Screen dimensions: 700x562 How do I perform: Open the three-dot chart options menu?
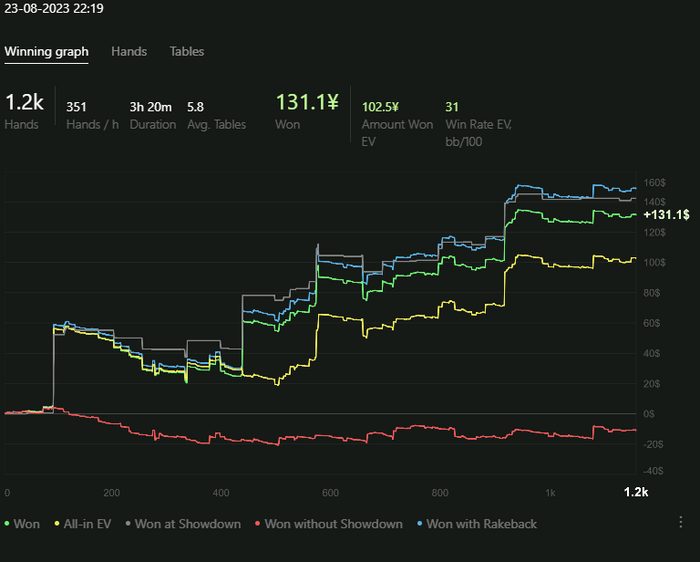680,522
